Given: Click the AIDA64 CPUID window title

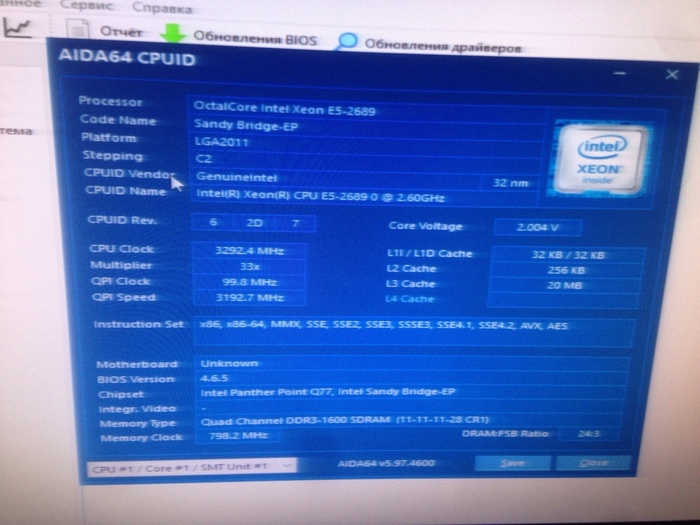Looking at the screenshot, I should (x=127, y=58).
